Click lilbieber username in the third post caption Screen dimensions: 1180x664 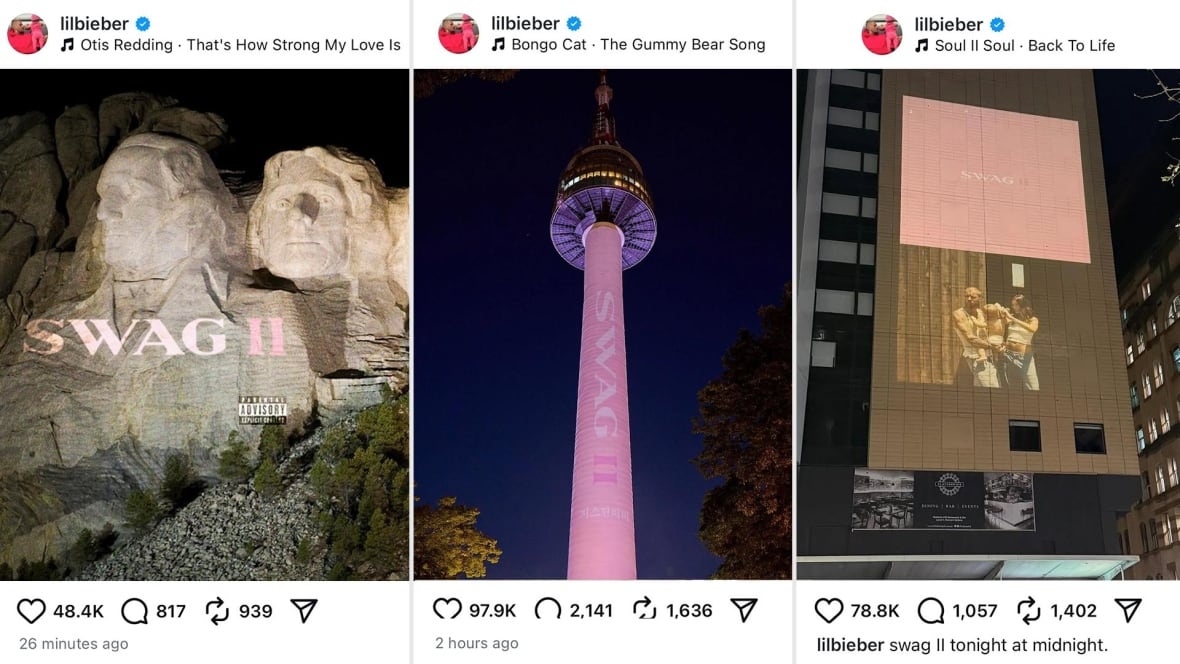(x=850, y=645)
